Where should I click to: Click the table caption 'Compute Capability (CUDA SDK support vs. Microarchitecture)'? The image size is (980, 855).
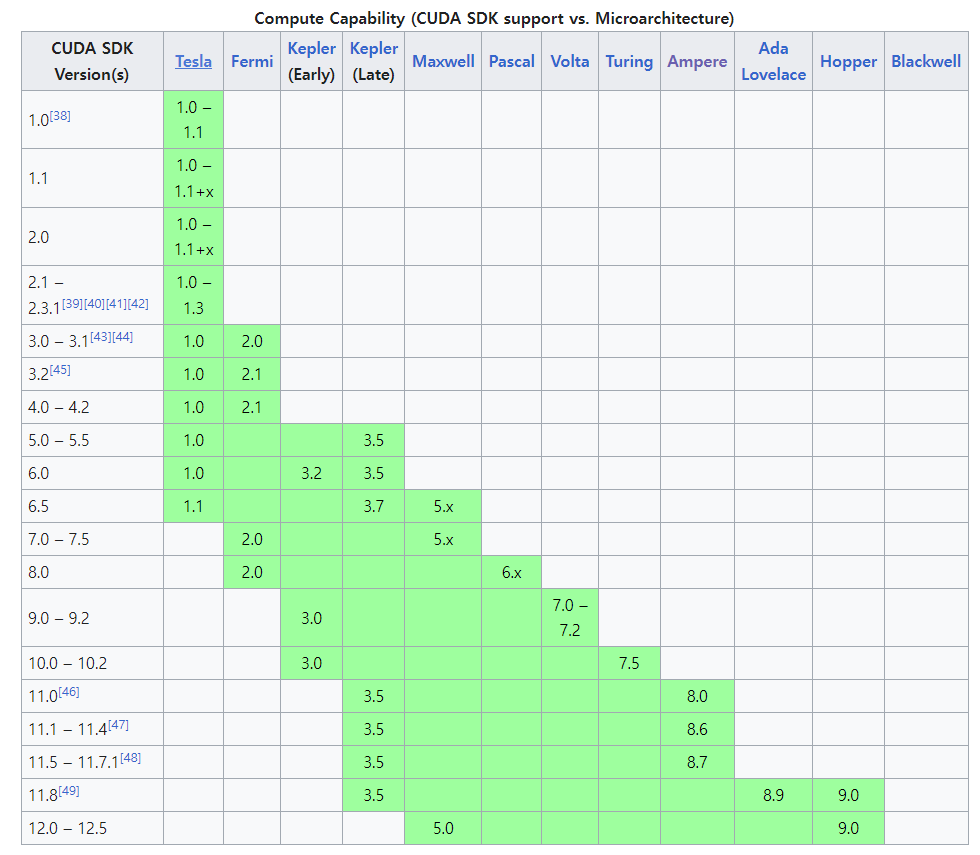click(494, 19)
